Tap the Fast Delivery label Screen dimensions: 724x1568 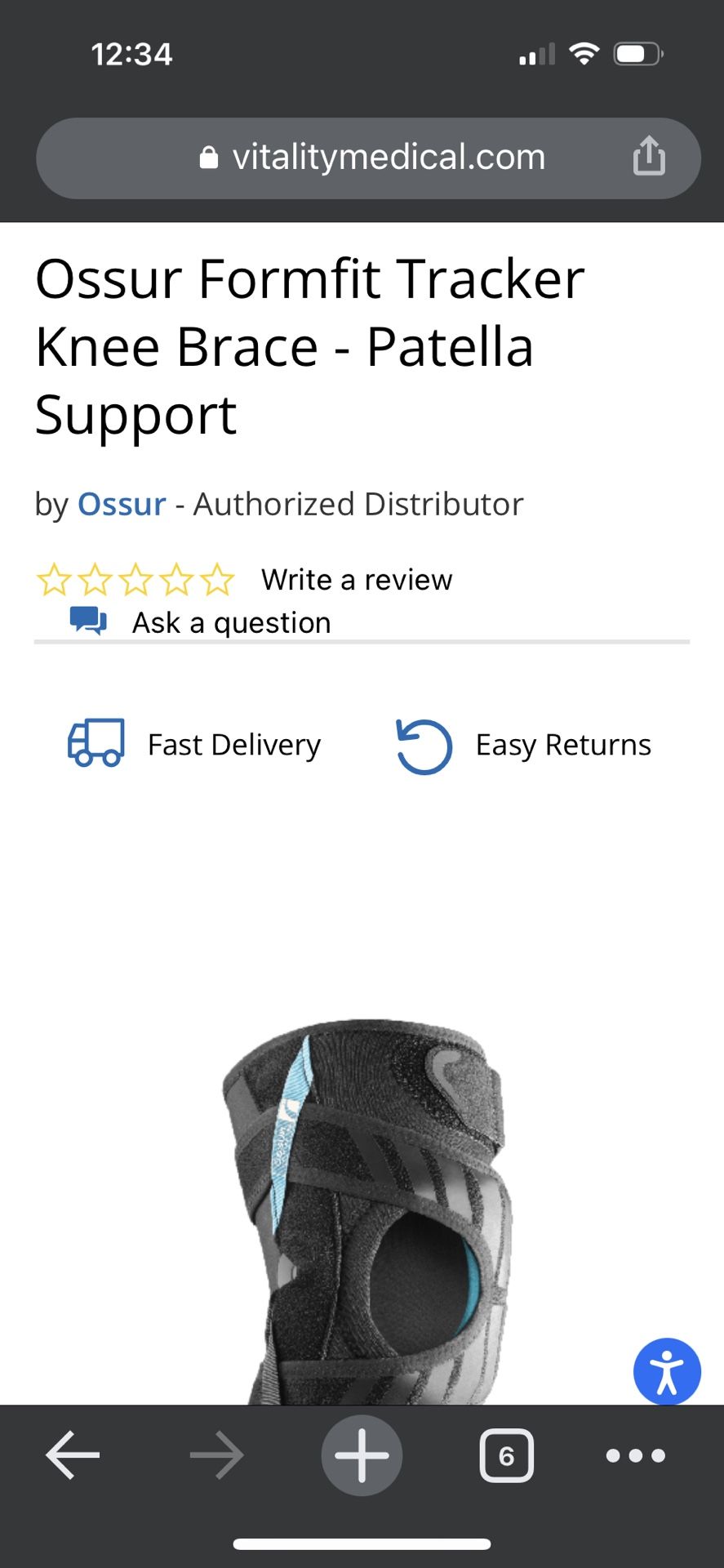[x=234, y=745]
